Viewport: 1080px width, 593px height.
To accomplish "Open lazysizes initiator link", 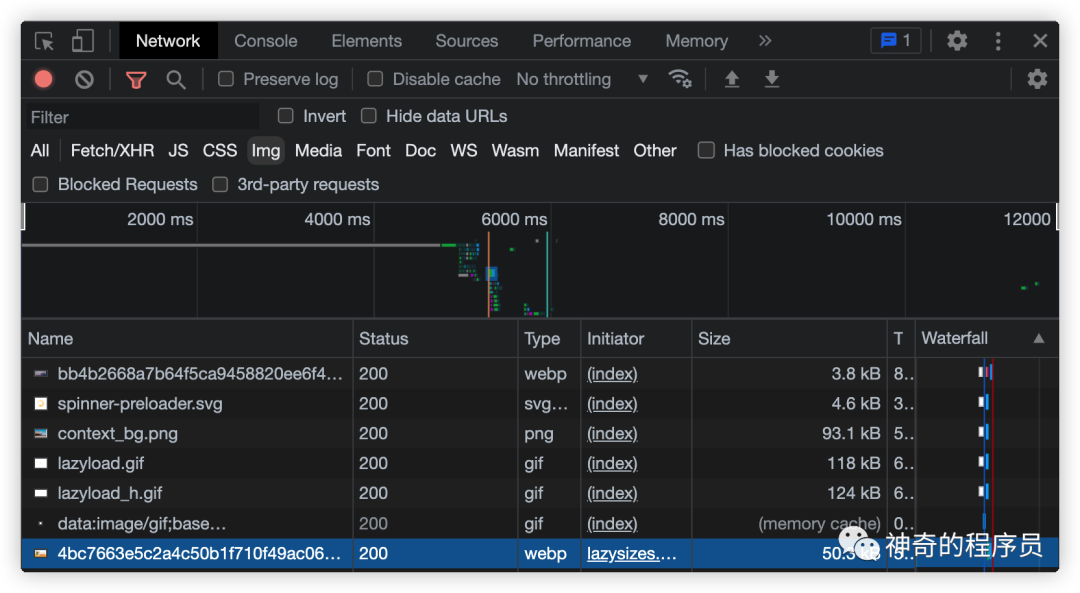I will point(632,554).
